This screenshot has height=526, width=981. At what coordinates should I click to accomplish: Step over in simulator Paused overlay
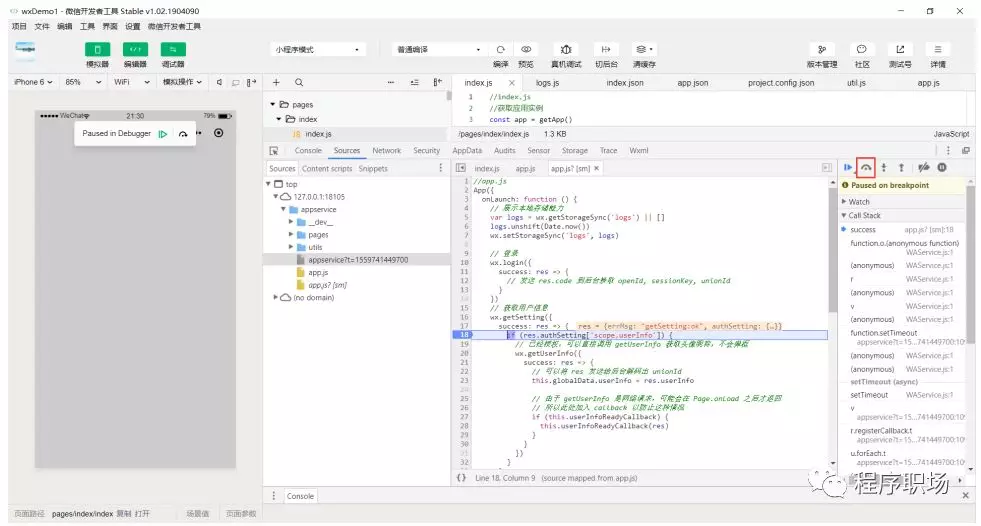(x=183, y=134)
